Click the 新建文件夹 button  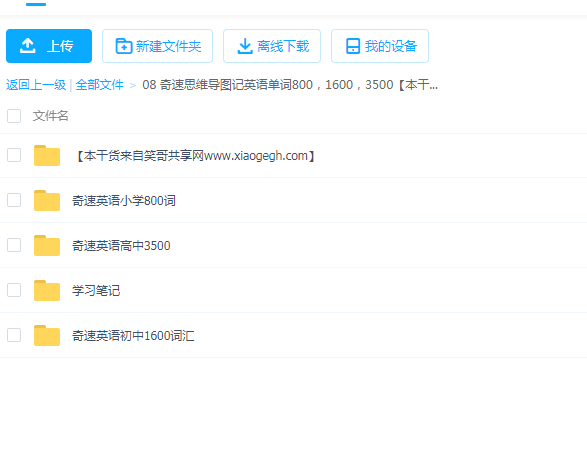pyautogui.click(x=157, y=46)
